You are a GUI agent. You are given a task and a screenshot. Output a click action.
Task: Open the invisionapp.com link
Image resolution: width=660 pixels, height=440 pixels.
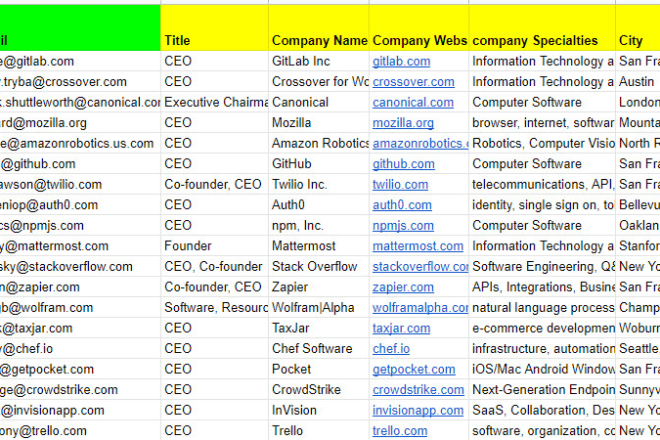418,410
